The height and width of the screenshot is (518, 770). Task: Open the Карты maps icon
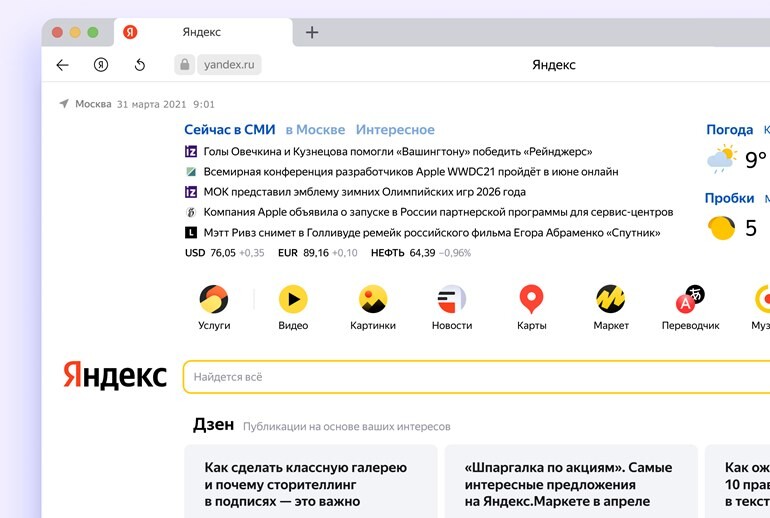(x=531, y=300)
